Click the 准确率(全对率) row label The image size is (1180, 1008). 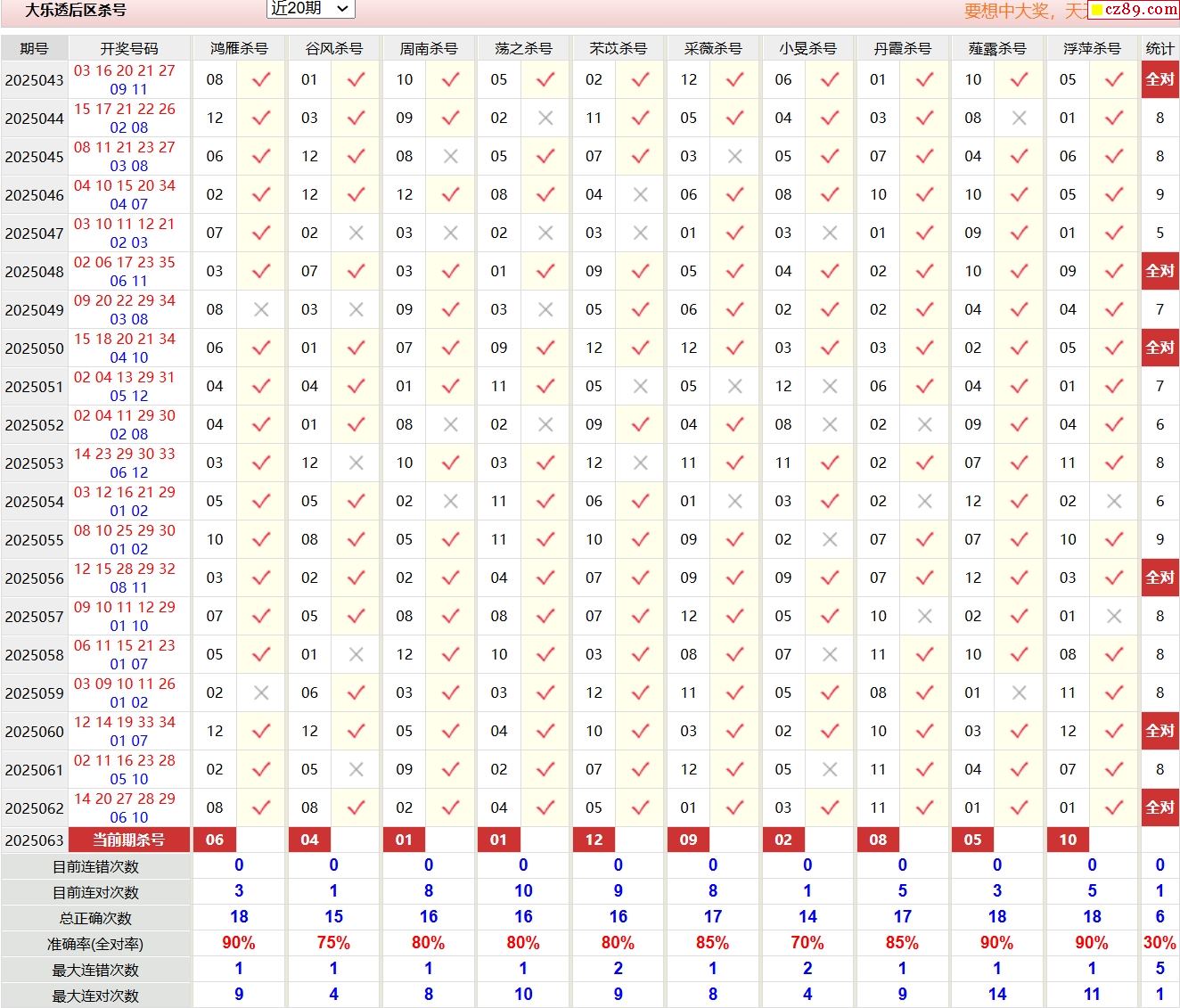95,944
